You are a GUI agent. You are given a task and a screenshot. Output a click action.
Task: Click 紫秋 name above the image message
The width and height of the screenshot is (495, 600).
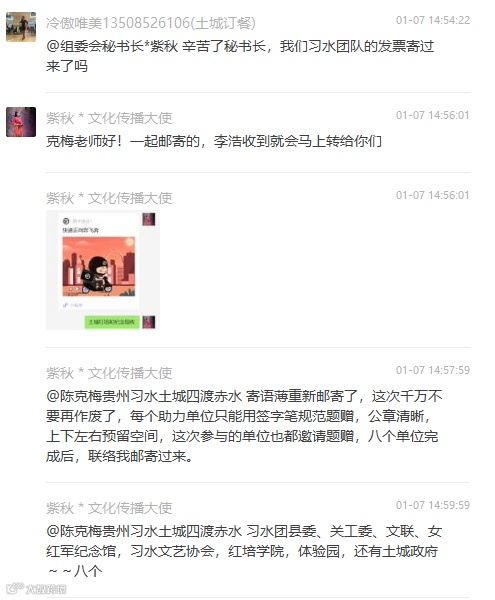click(109, 198)
